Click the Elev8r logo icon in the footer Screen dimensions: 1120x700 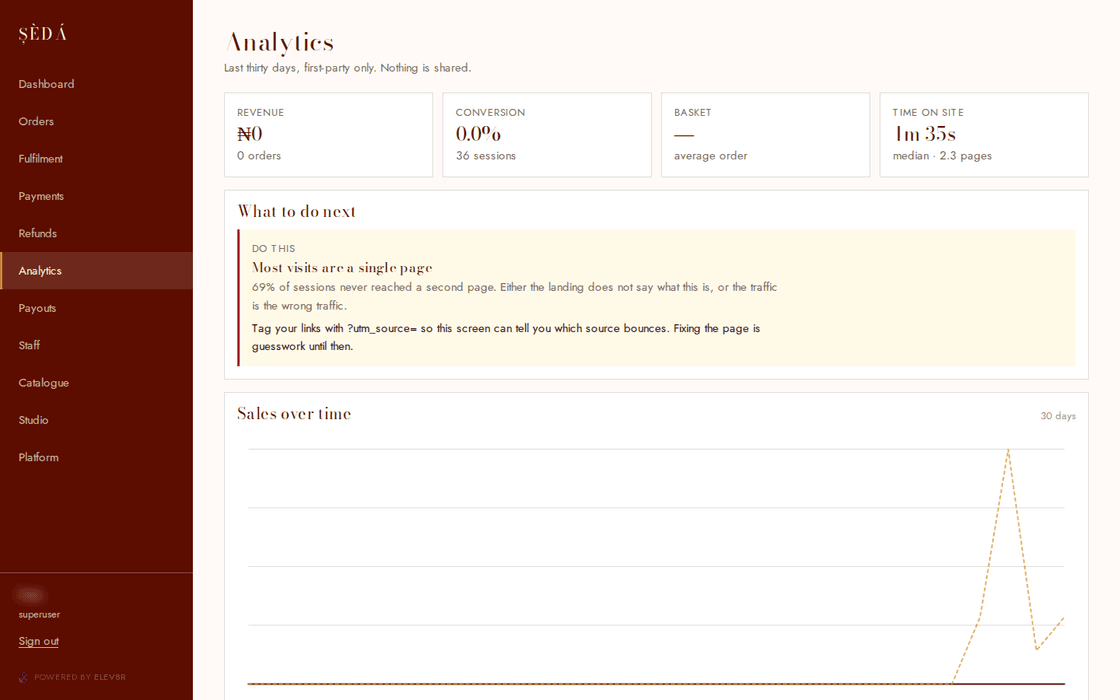coord(24,677)
